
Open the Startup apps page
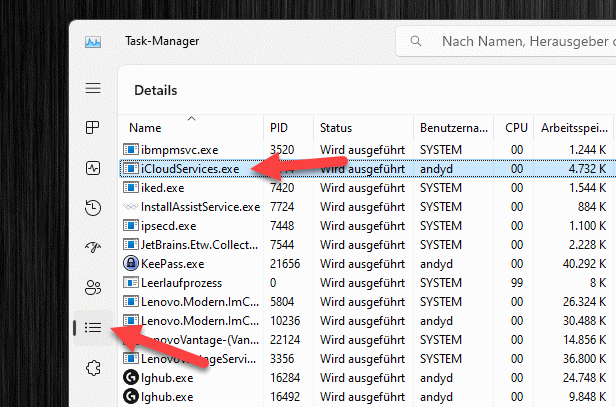(x=93, y=247)
